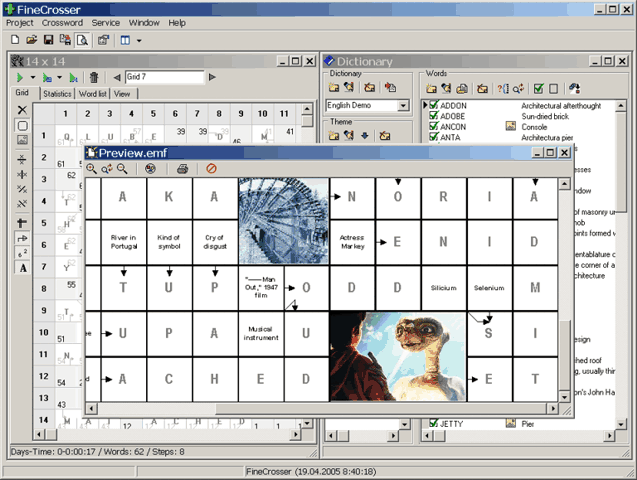This screenshot has width=637, height=480.
Task: Zoom in using the Preview magnifier plus icon
Action: [x=92, y=169]
